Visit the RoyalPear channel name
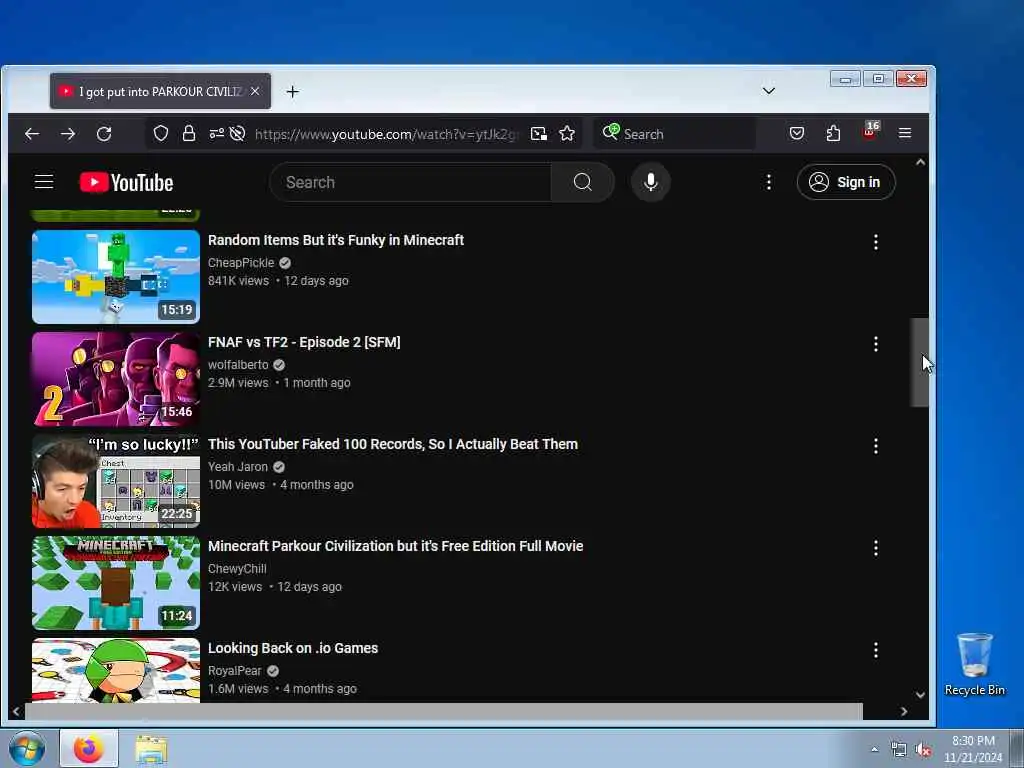The image size is (1024, 768). tap(234, 670)
